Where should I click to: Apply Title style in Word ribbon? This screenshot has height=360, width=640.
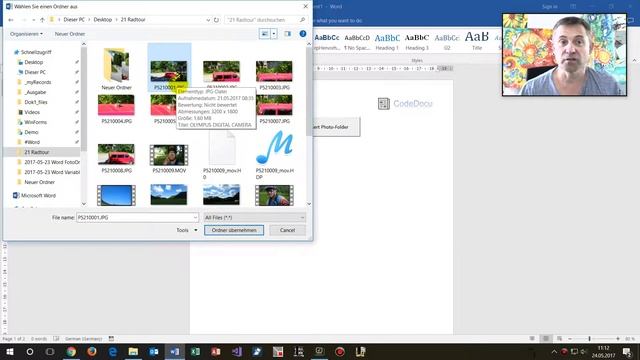(x=477, y=41)
